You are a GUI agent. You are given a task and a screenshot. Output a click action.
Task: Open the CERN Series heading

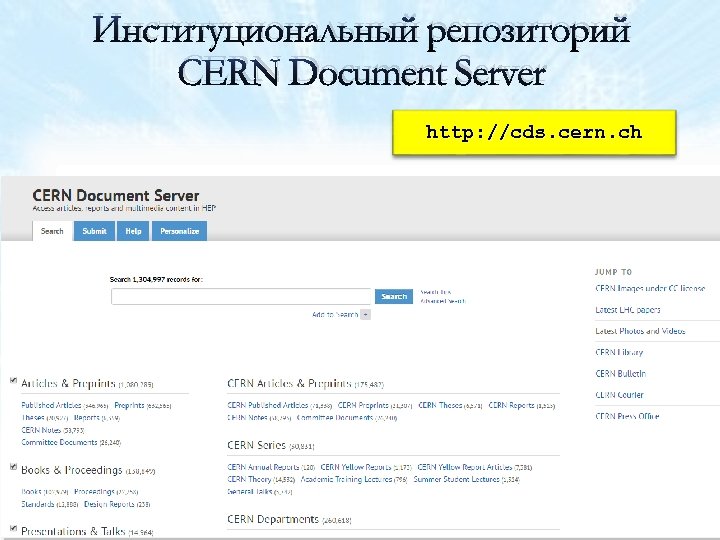(257, 445)
